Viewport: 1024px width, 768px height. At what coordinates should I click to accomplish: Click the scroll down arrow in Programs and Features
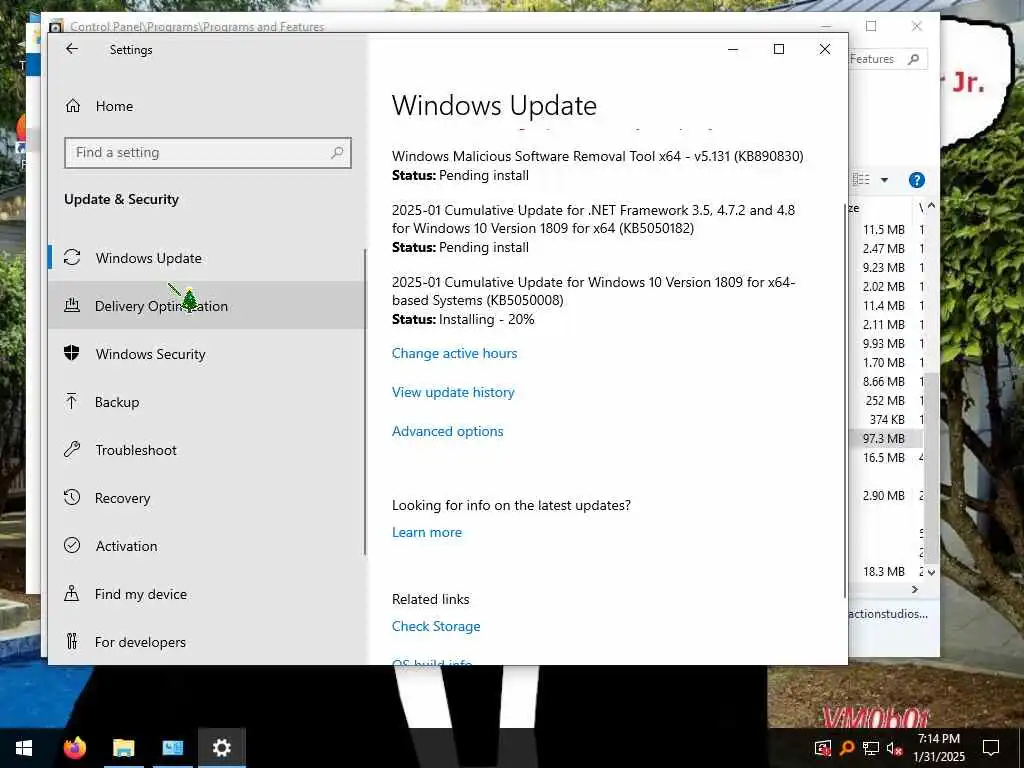tap(932, 572)
